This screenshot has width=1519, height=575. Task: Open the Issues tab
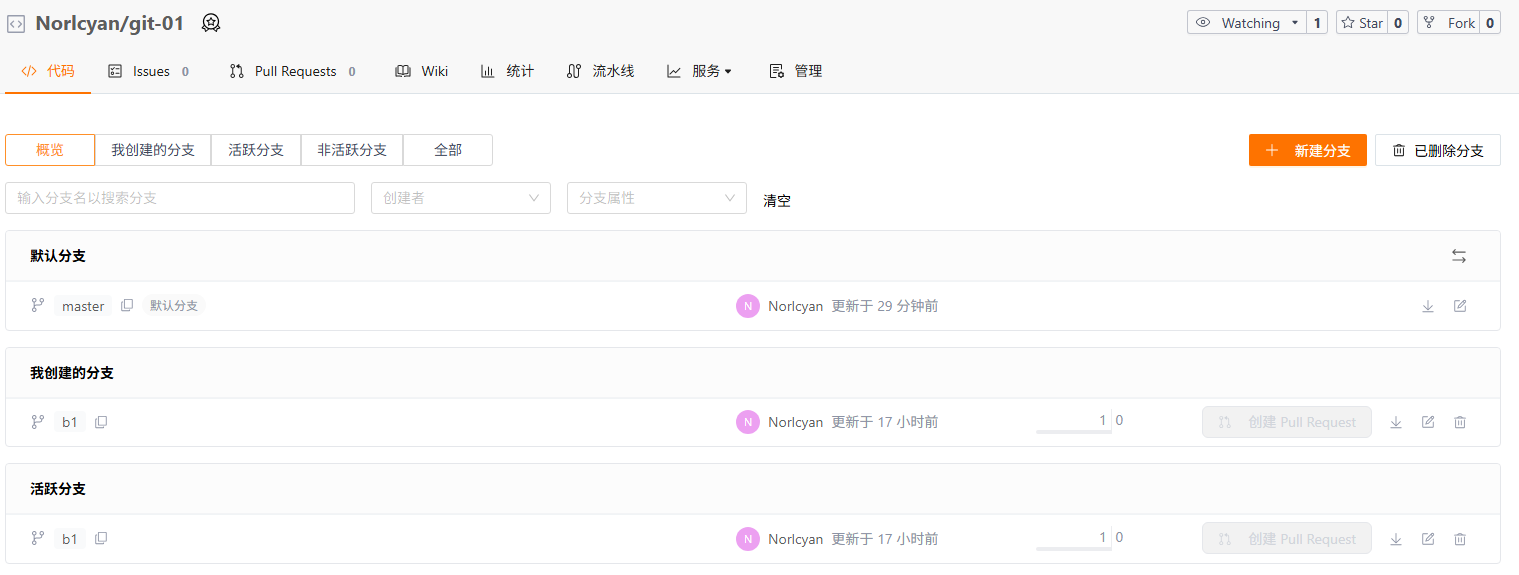point(148,71)
